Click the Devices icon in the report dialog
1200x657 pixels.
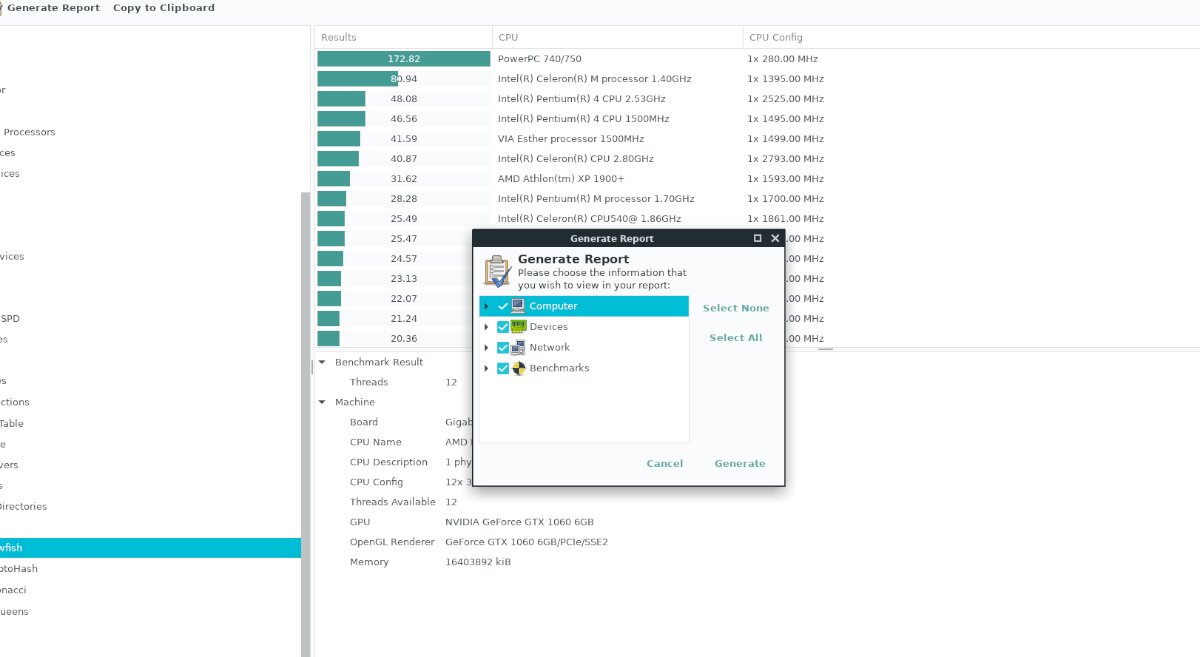coord(517,327)
